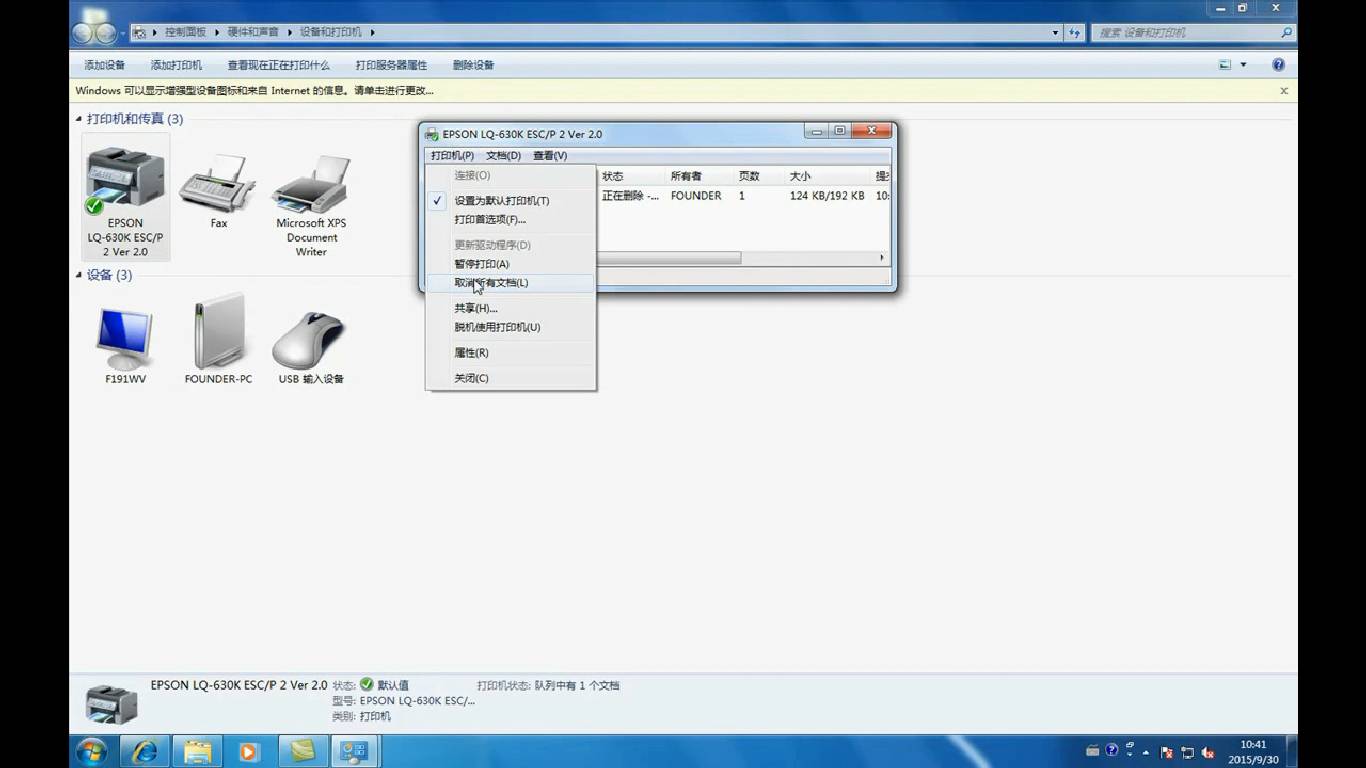
Task: Toggle 设置为默认打印机(T) checked menu item
Action: (x=510, y=200)
